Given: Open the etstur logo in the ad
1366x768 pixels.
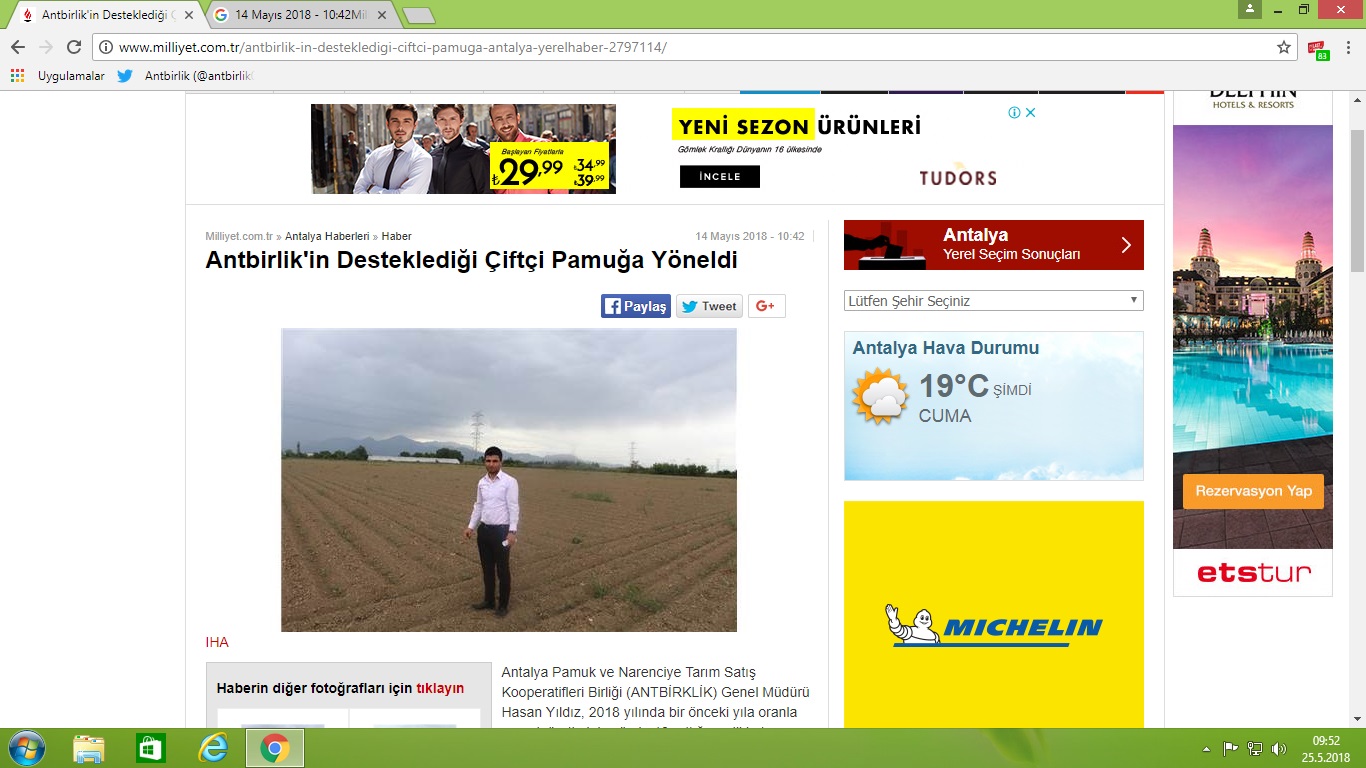Looking at the screenshot, I should (1254, 573).
